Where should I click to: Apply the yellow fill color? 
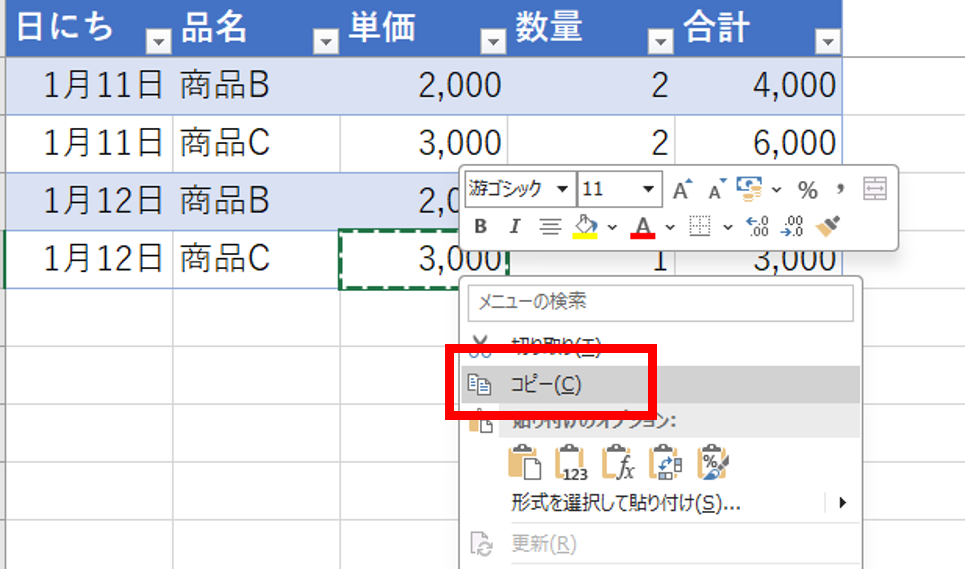[x=584, y=227]
